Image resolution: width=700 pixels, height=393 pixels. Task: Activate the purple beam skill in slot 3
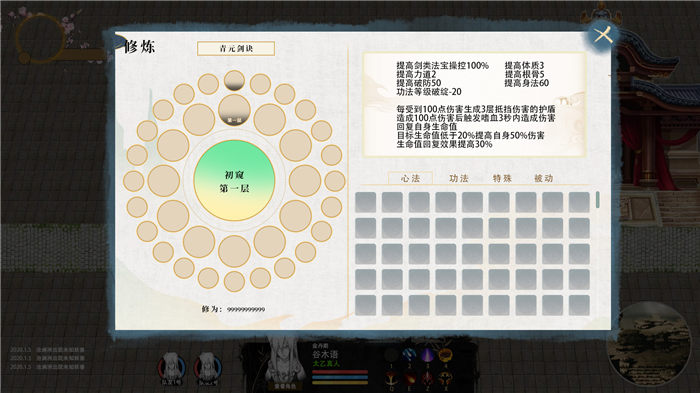click(x=427, y=355)
